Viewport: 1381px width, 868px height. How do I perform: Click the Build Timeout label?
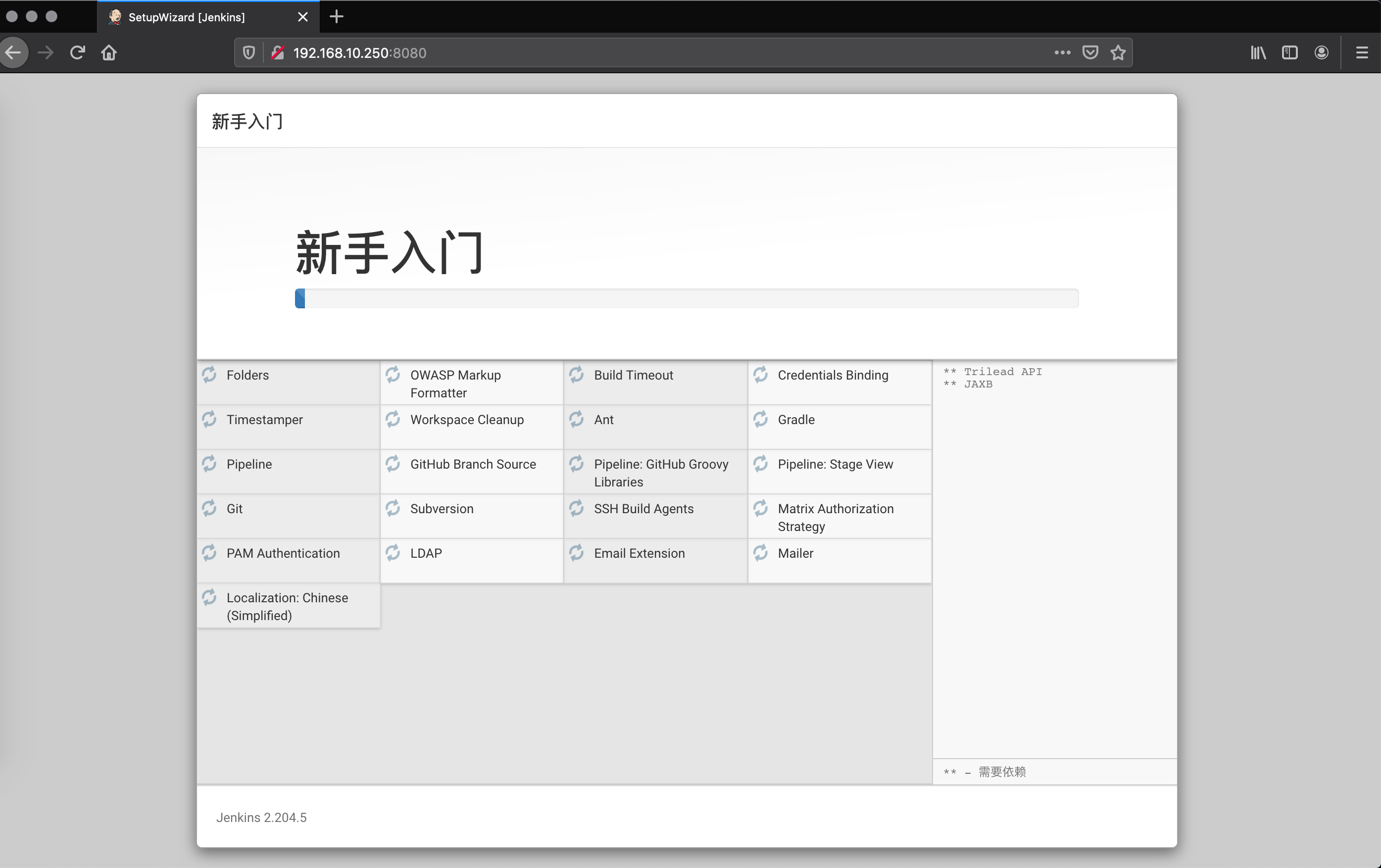633,375
